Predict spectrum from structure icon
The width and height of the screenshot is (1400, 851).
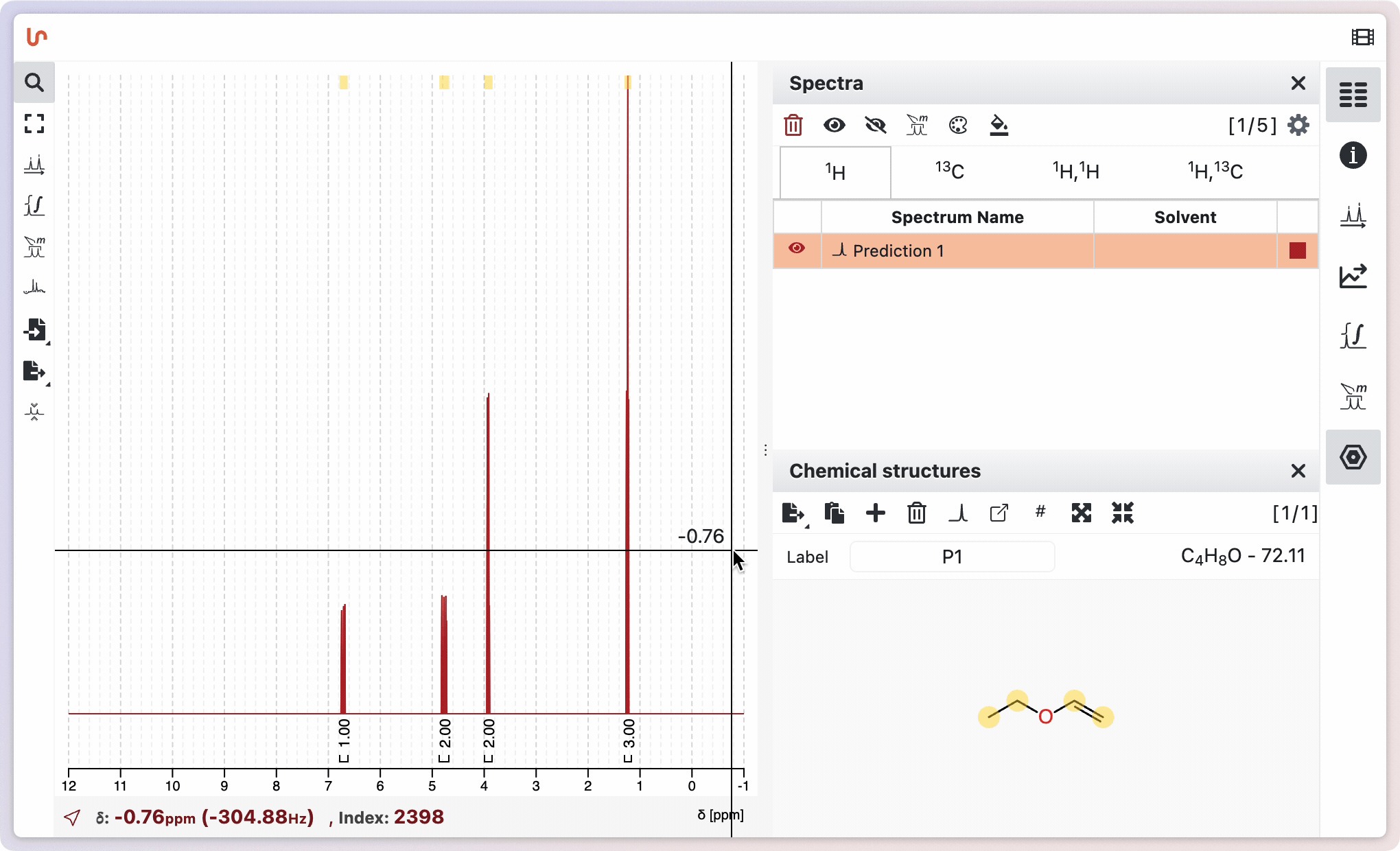coord(958,513)
